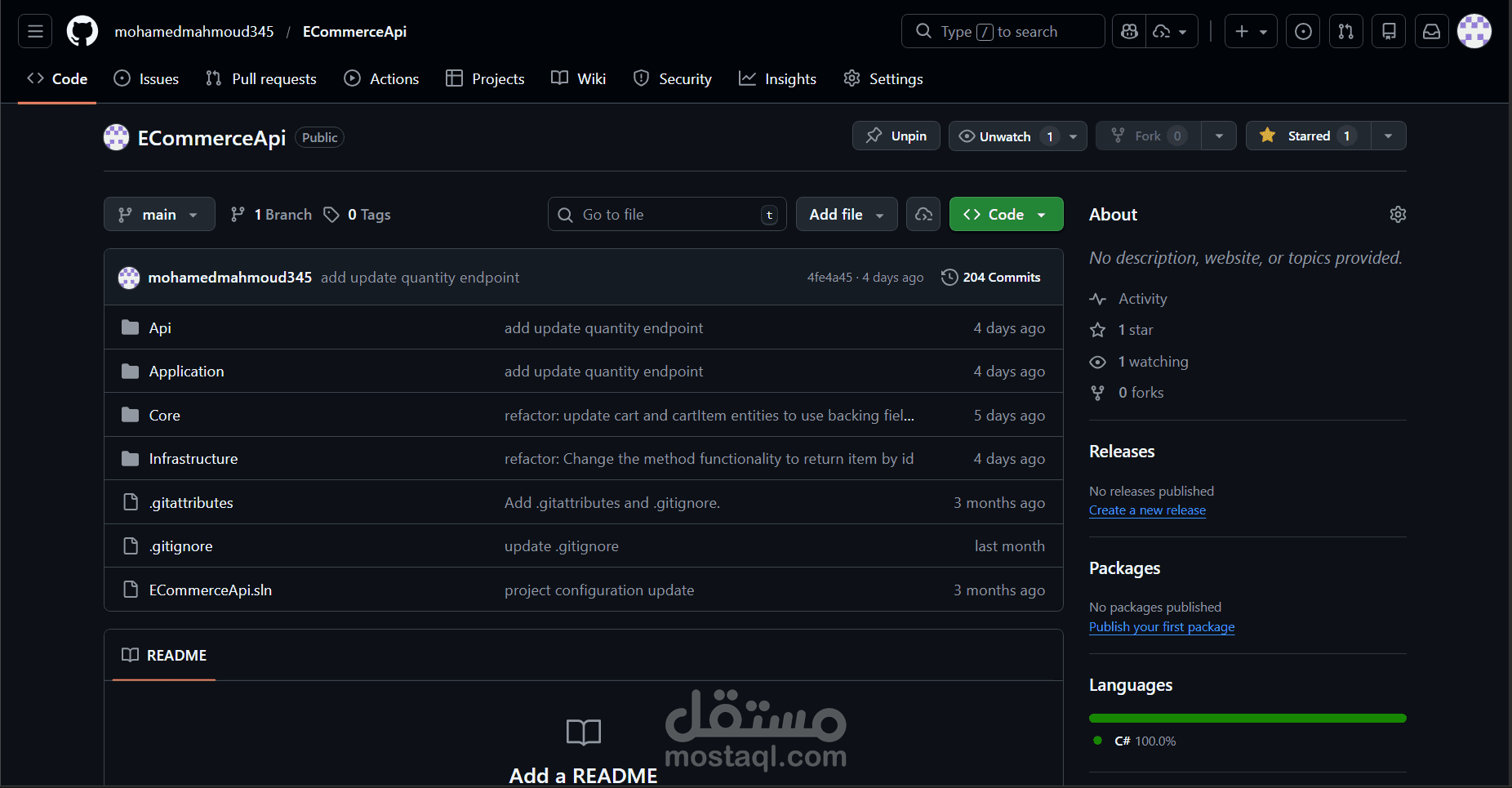The height and width of the screenshot is (788, 1512).
Task: Open the About section settings gear
Action: 1398,214
